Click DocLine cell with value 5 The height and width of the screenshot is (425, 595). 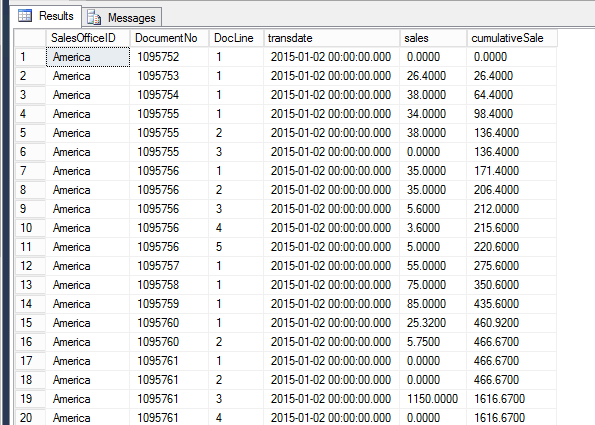tap(236, 247)
